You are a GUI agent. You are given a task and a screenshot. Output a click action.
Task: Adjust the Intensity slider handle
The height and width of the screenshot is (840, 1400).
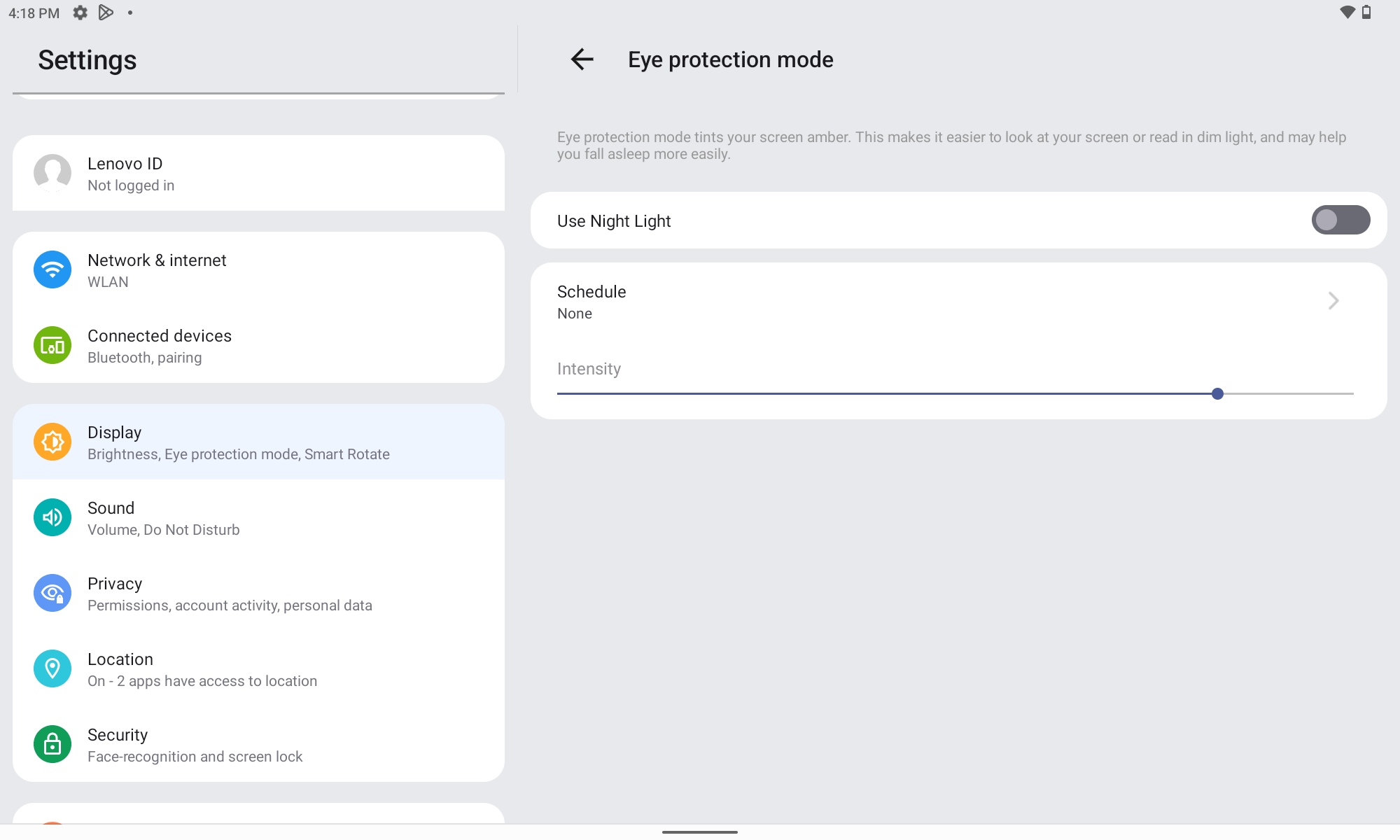click(x=1217, y=393)
